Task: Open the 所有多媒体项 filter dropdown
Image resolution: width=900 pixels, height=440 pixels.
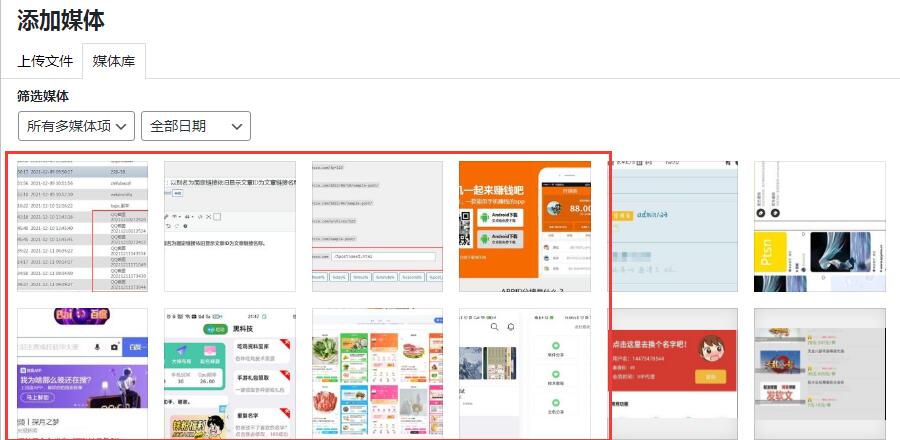Action: 76,126
